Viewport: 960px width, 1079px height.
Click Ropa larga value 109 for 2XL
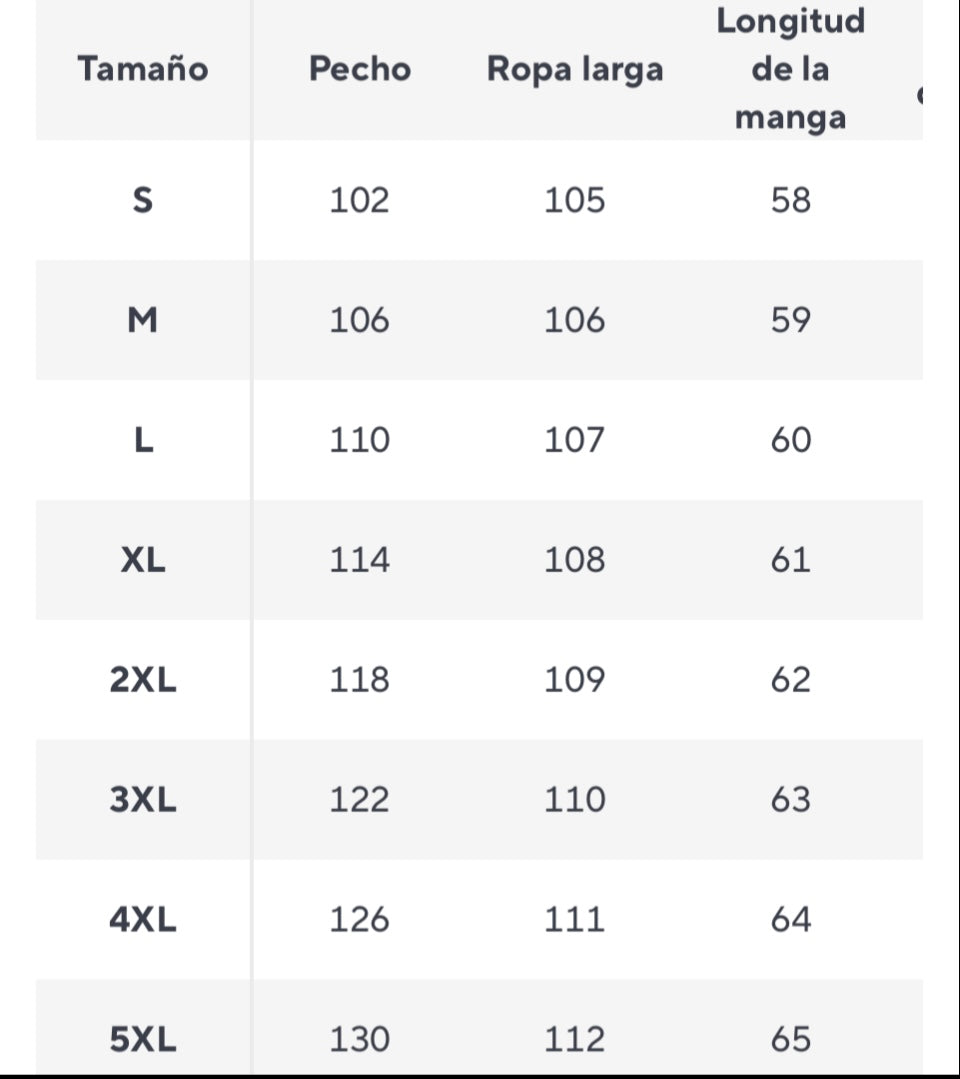pos(574,681)
